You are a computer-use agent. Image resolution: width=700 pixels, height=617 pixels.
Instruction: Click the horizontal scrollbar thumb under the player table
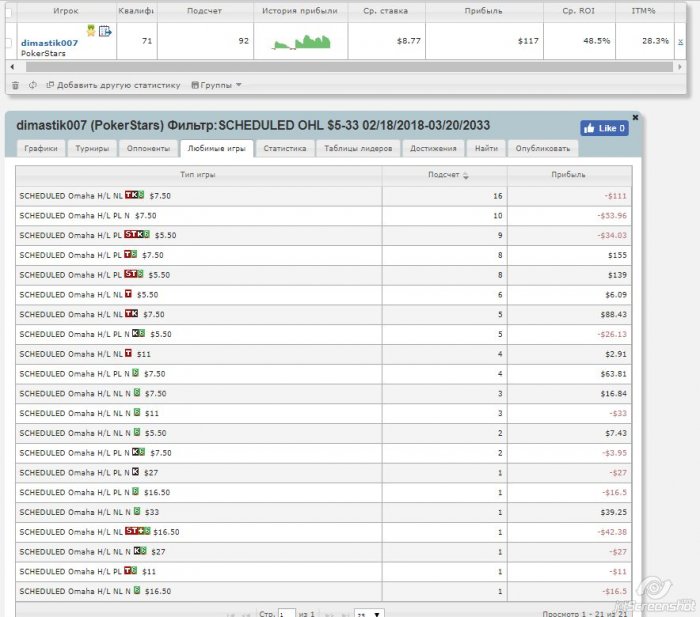click(349, 67)
